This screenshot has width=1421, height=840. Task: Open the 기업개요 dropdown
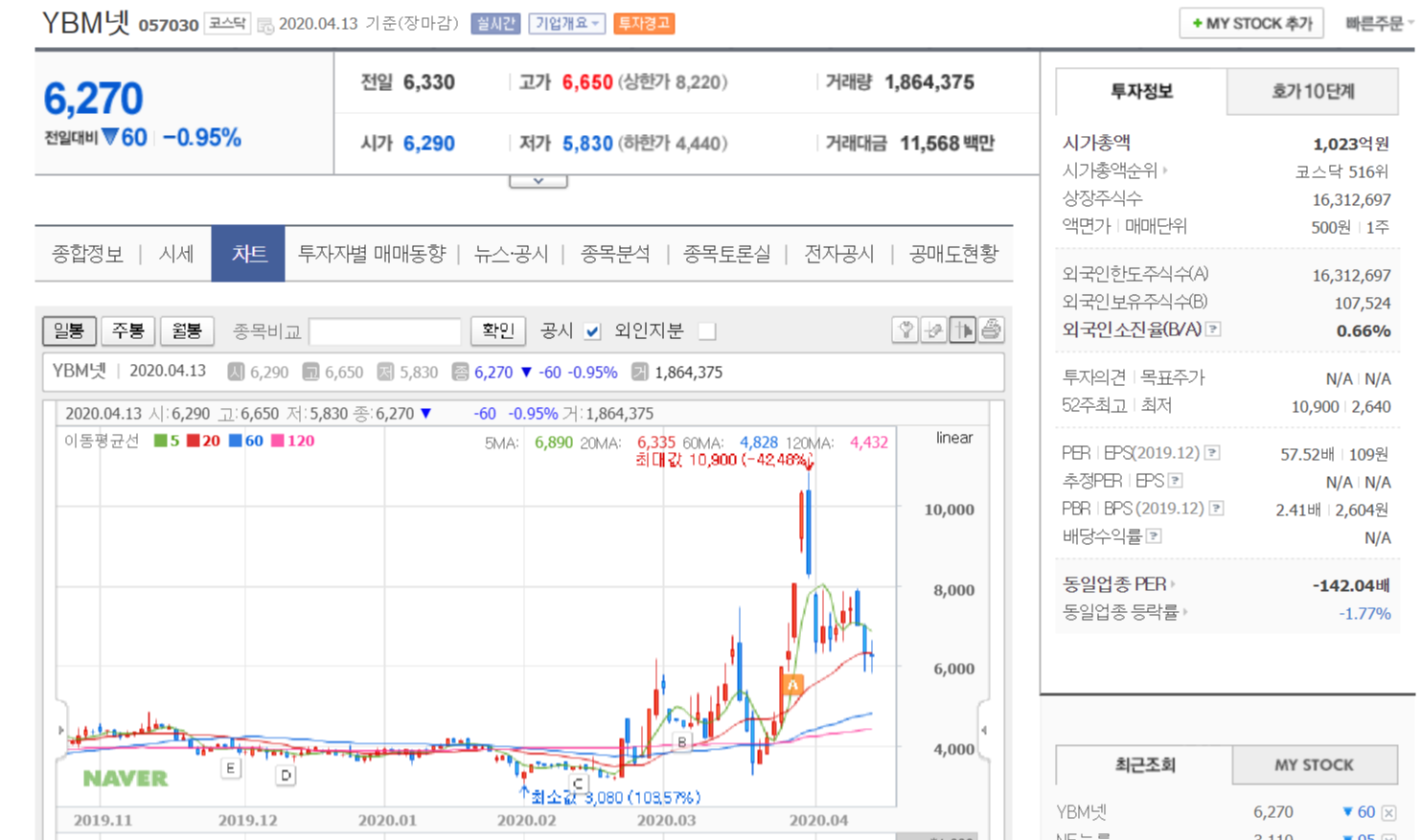click(x=567, y=23)
